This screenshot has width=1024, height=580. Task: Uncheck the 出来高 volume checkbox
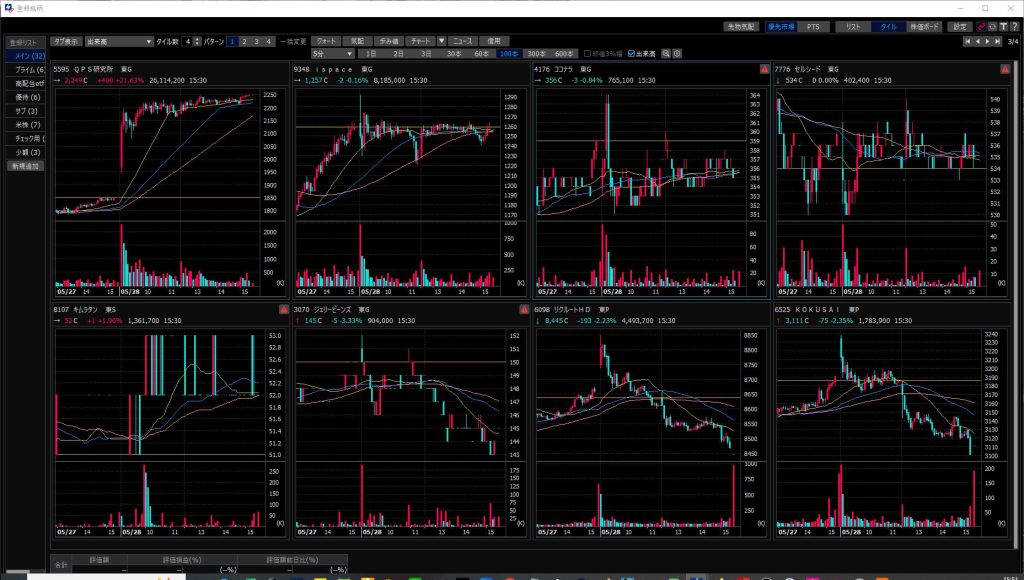[x=631, y=54]
